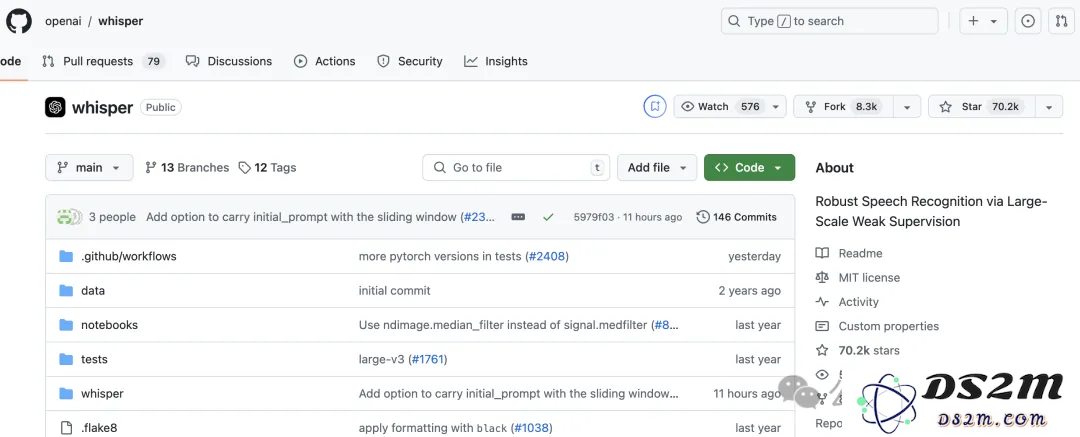
Task: View the 13 Branches link
Action: coord(187,167)
